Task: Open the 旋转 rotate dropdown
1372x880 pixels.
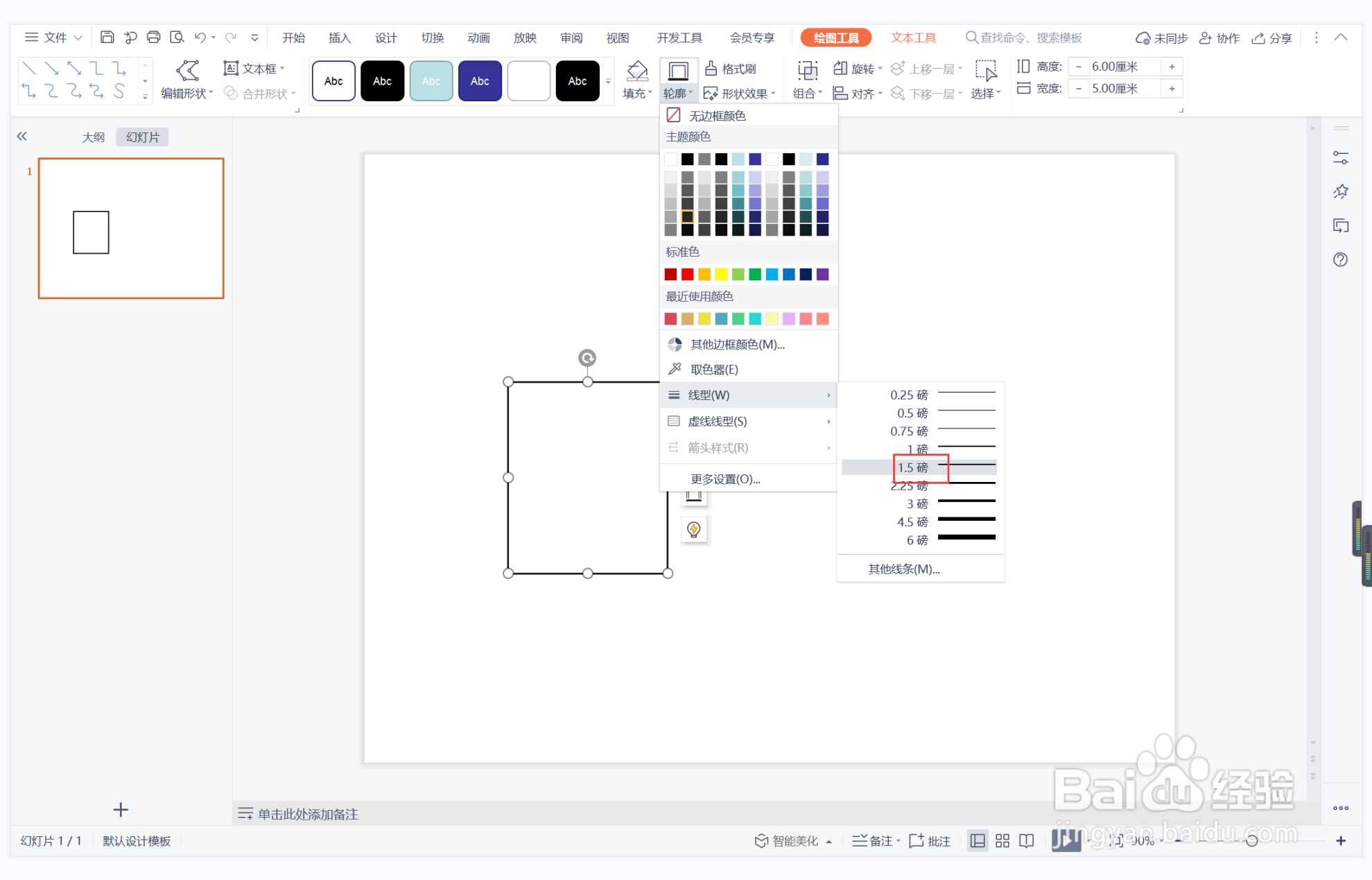Action: click(862, 69)
